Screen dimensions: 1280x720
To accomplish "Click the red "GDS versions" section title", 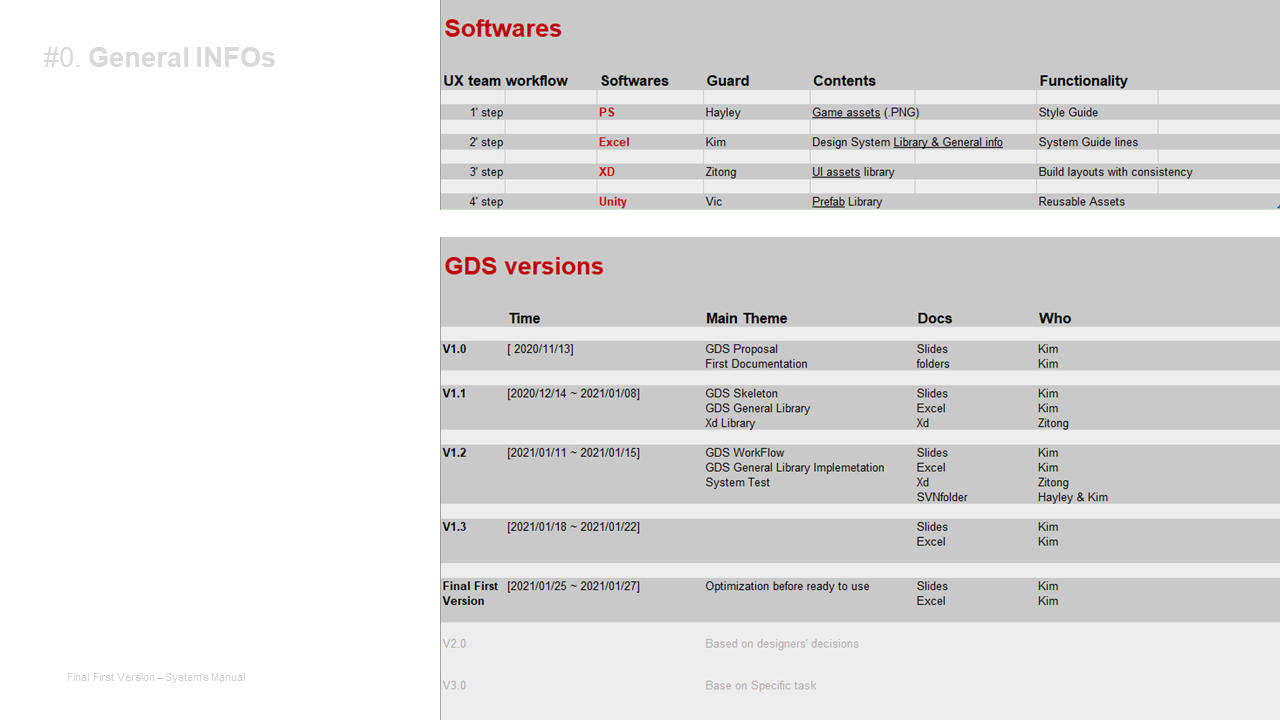I will point(524,266).
